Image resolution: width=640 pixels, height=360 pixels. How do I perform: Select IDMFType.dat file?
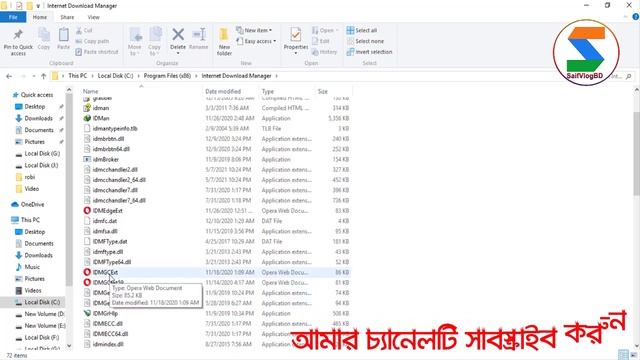(x=110, y=242)
